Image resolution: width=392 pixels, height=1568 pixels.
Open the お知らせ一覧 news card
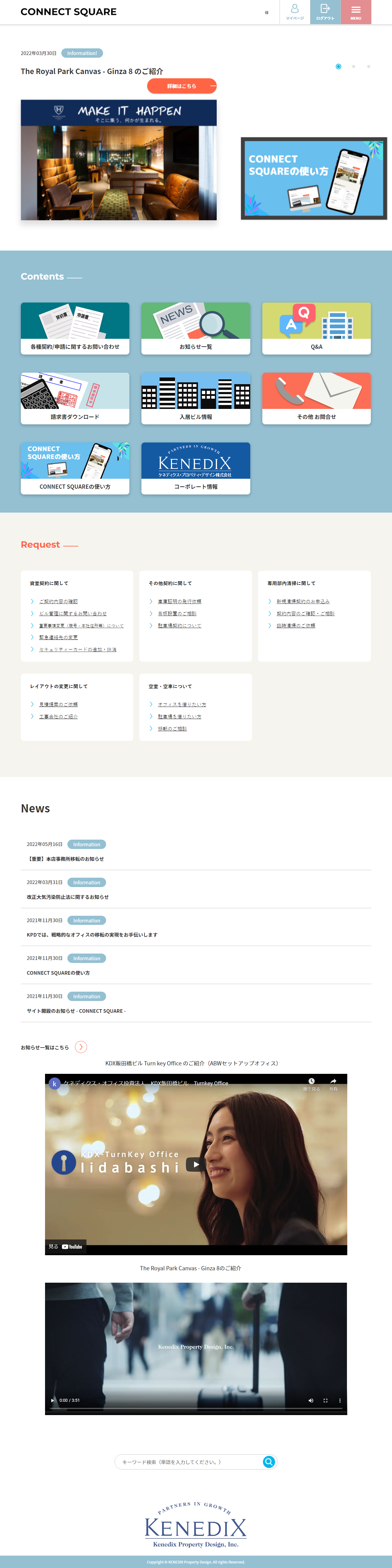point(196,328)
